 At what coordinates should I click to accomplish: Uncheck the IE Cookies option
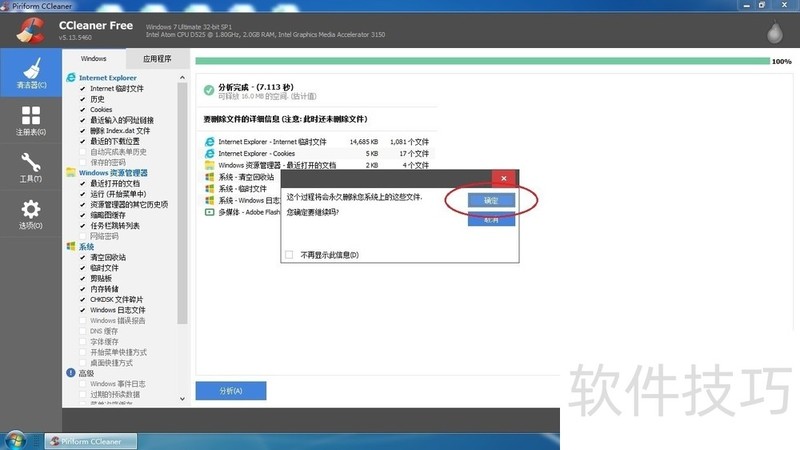pyautogui.click(x=83, y=110)
